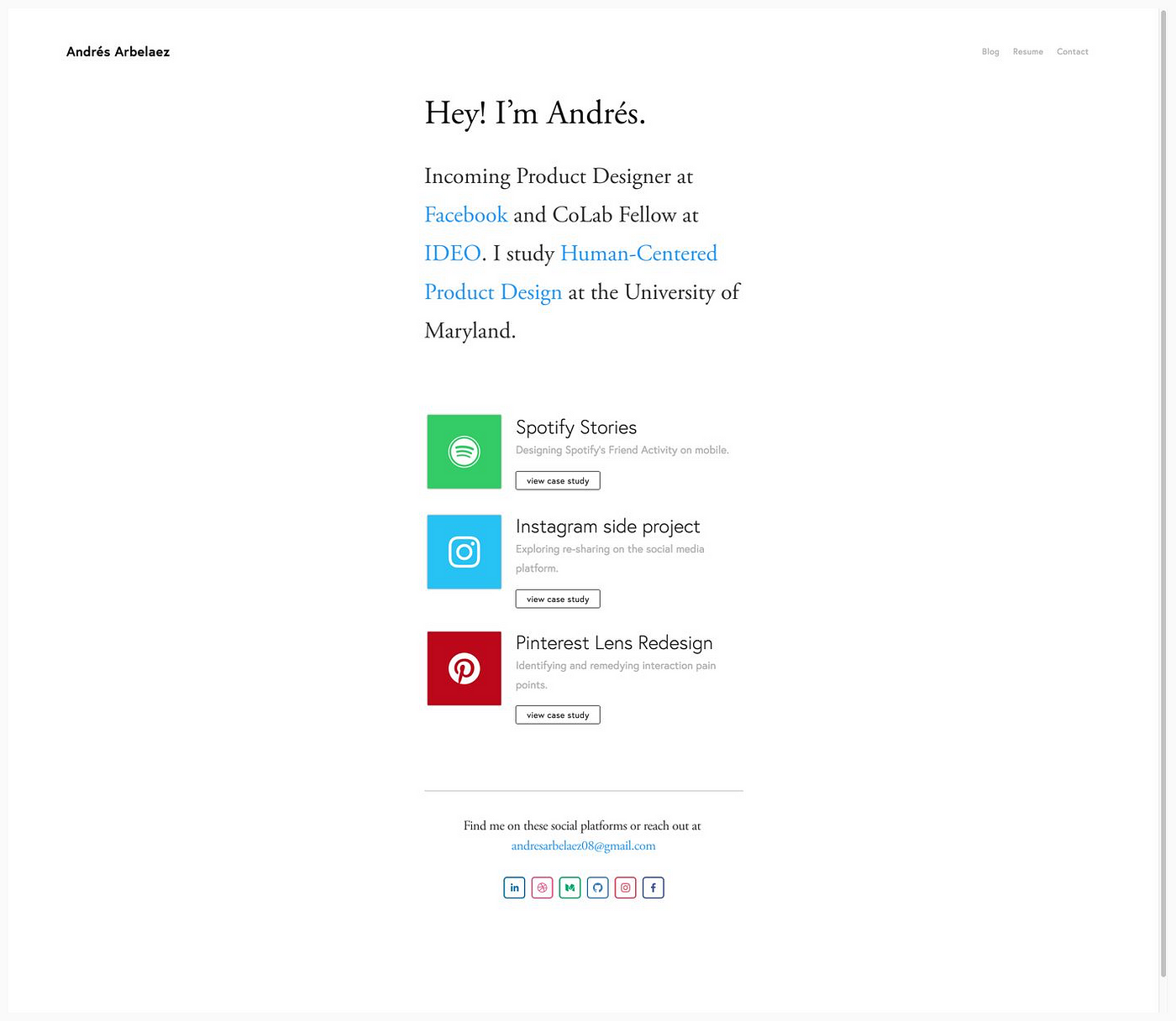Click the 'Hey! I'm Andrés.' heading
Image resolution: width=1176 pixels, height=1021 pixels.
(x=535, y=113)
